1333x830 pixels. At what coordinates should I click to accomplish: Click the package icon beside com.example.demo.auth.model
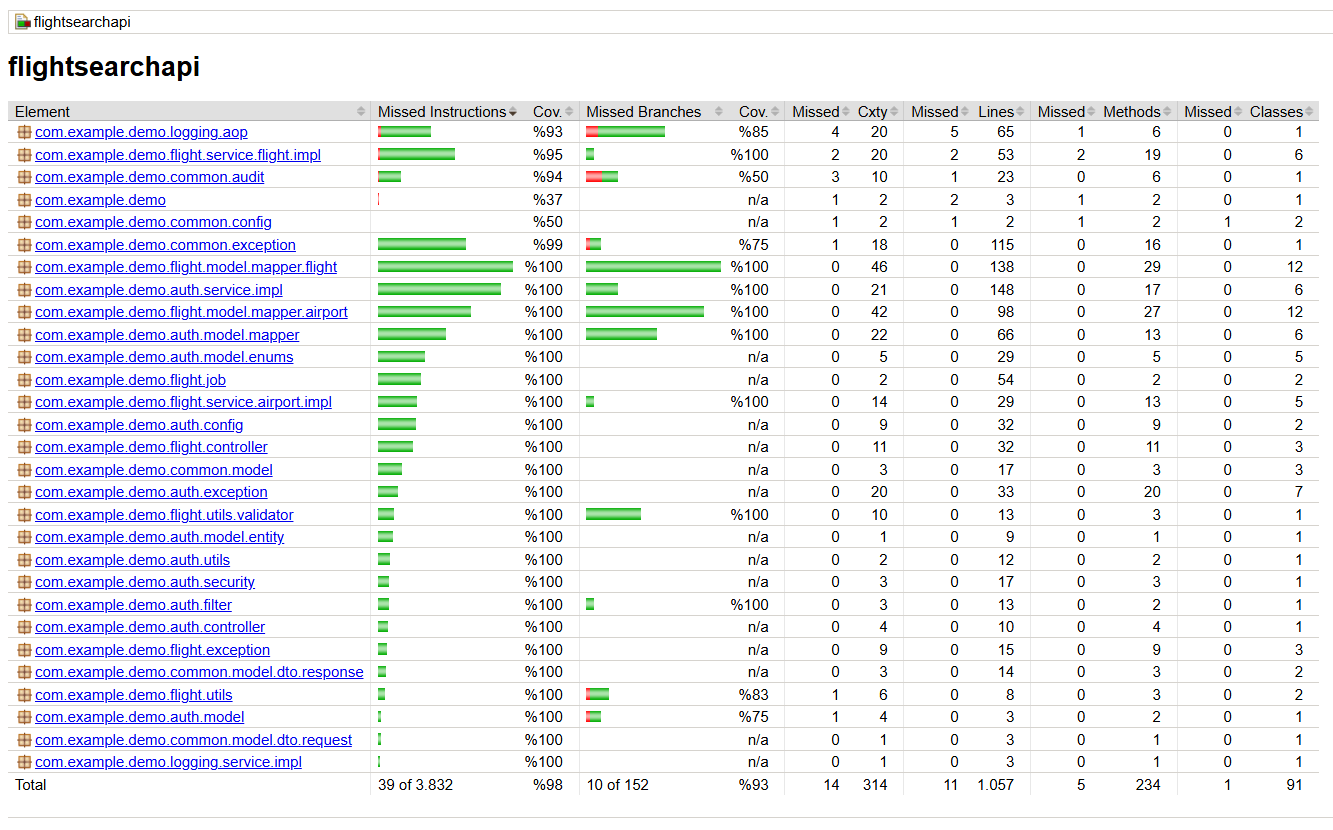pos(24,717)
